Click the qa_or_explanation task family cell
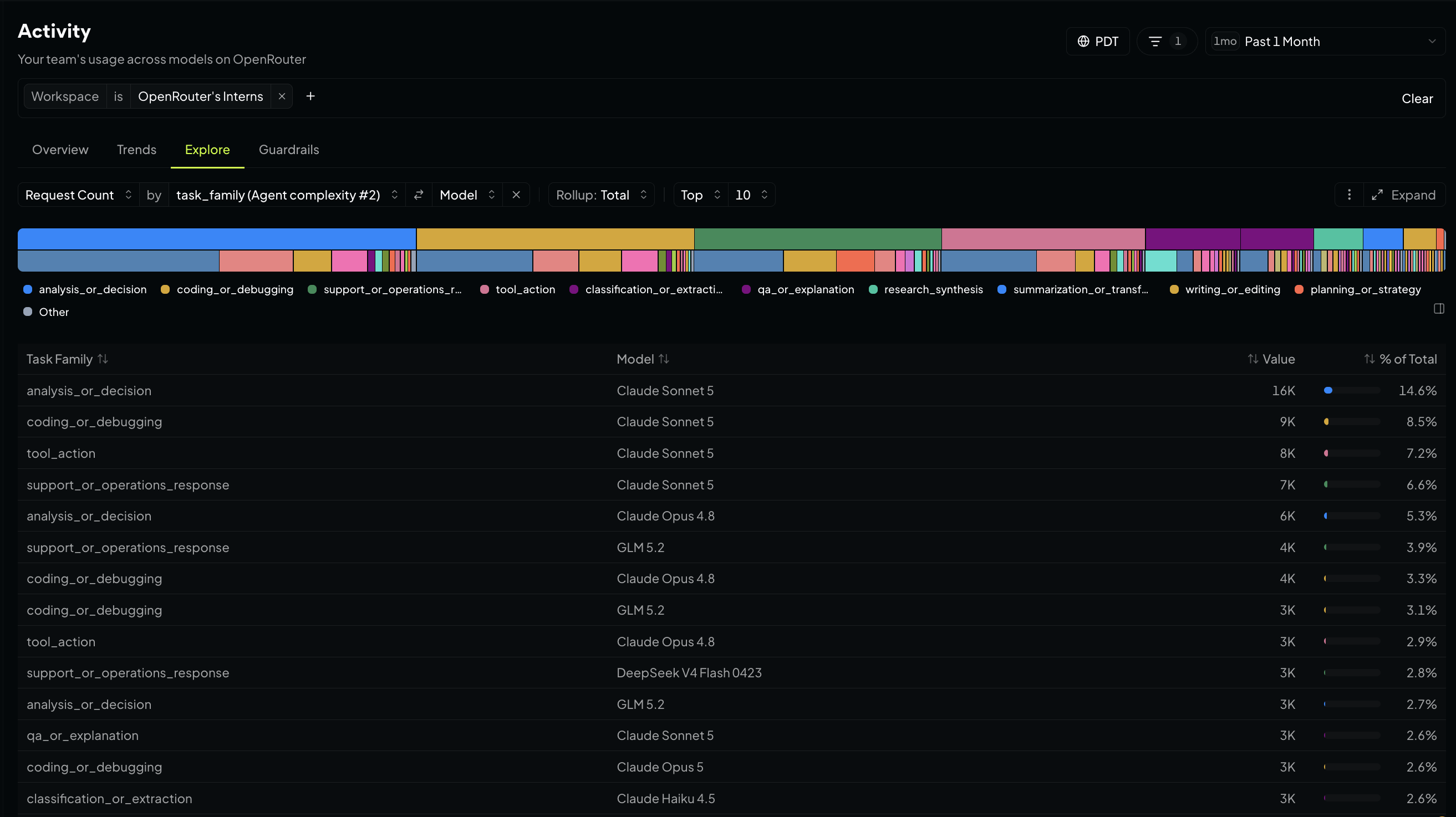The height and width of the screenshot is (817, 1456). 83,736
